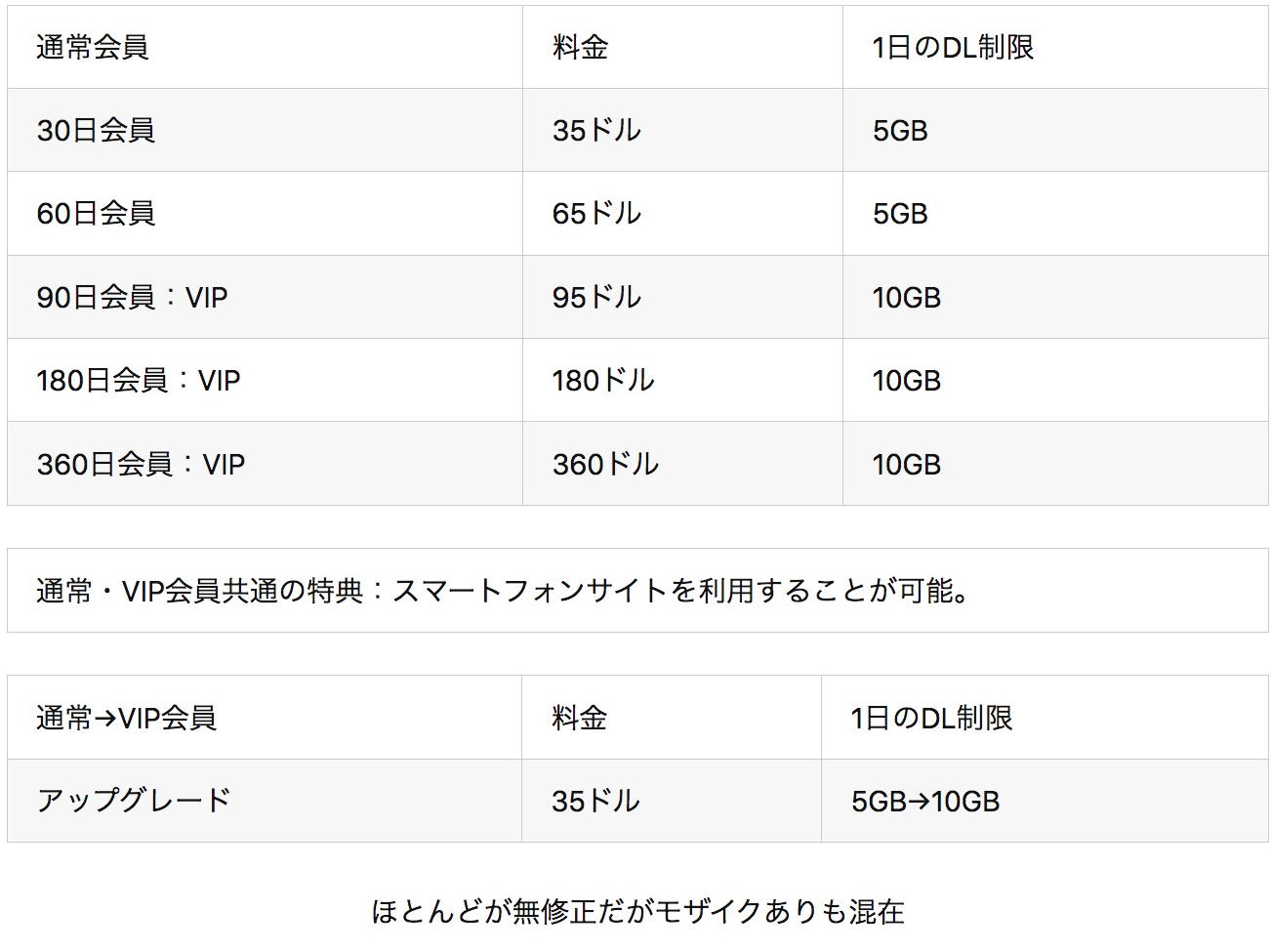Select the 通常→VIP会員 header cell
Image resolution: width=1271 pixels, height=952 pixels.
point(265,718)
